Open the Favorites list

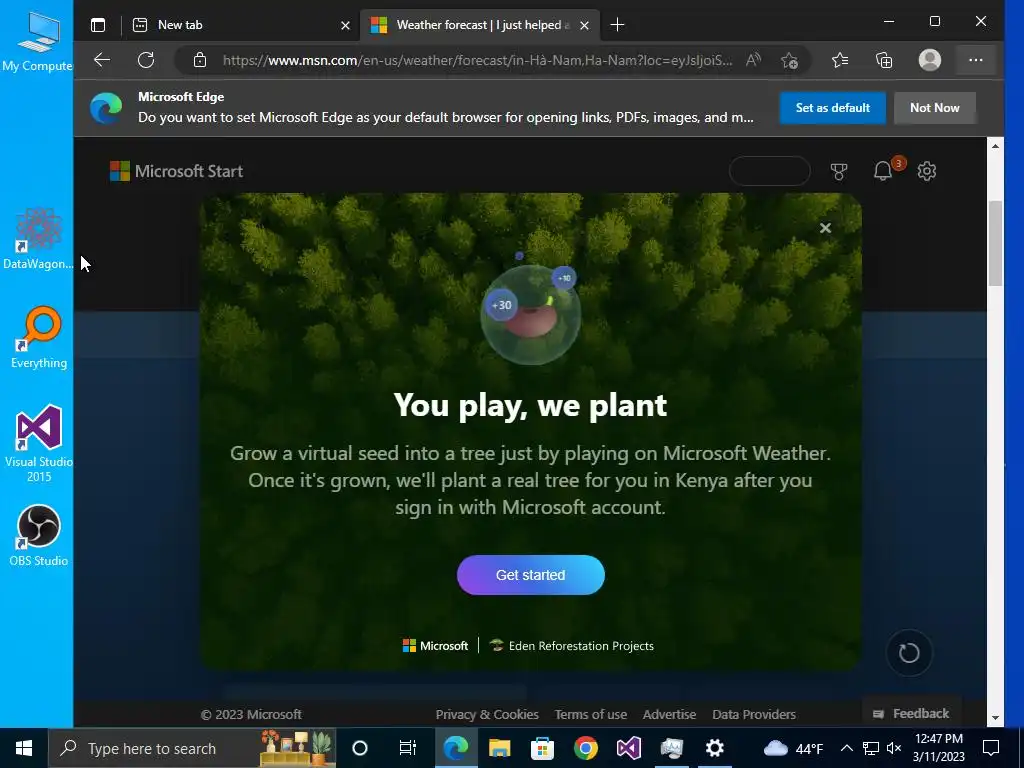tap(840, 60)
